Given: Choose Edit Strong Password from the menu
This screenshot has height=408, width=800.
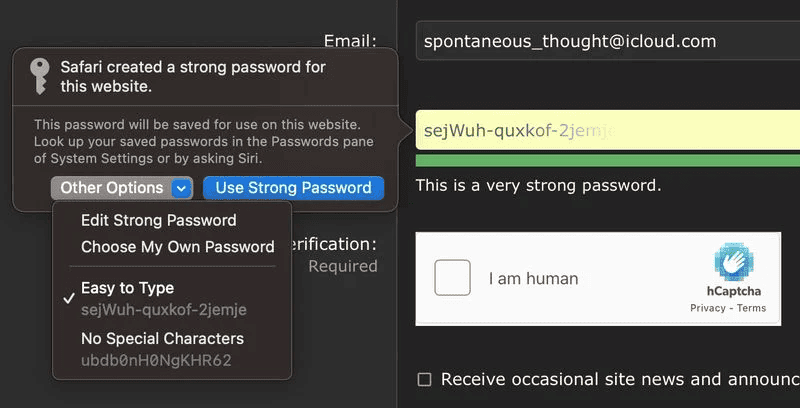Looking at the screenshot, I should coord(158,220).
